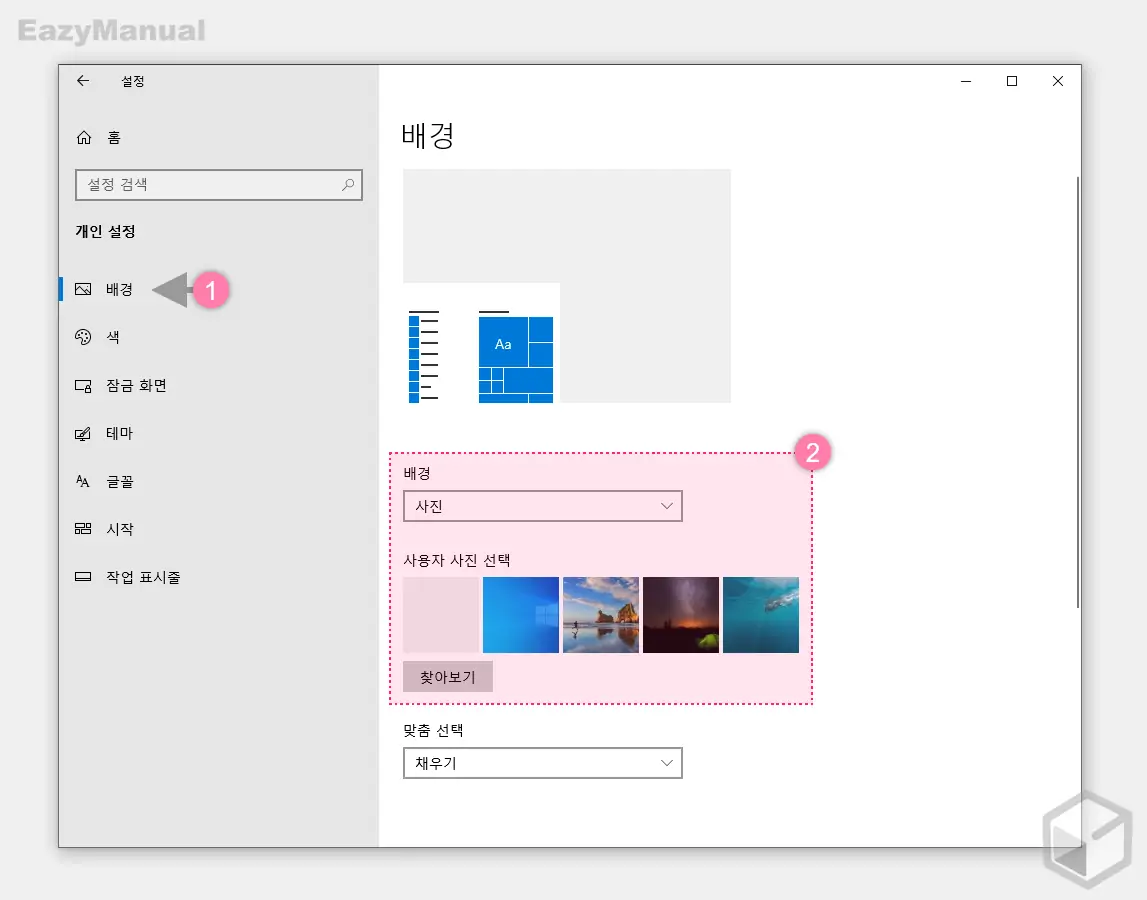Click the vertical scrollbar on right side
The image size is (1147, 900).
(x=1077, y=390)
